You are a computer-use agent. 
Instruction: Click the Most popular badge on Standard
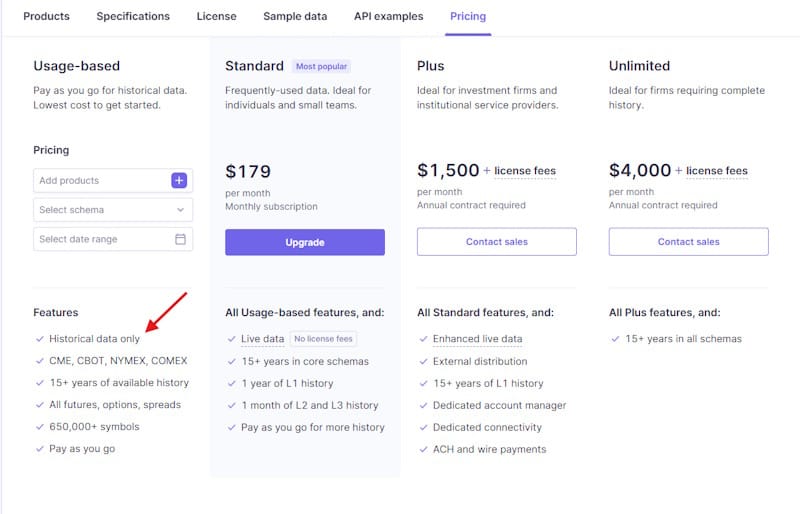pos(321,67)
